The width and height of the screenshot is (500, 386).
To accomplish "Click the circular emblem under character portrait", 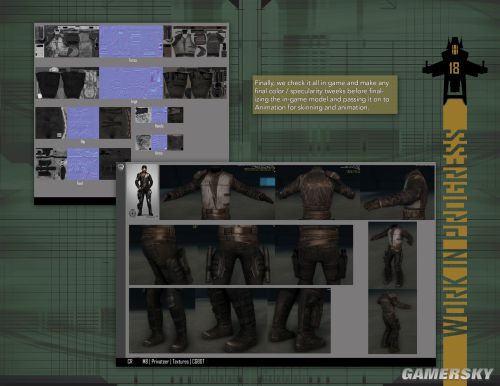I will (132, 212).
